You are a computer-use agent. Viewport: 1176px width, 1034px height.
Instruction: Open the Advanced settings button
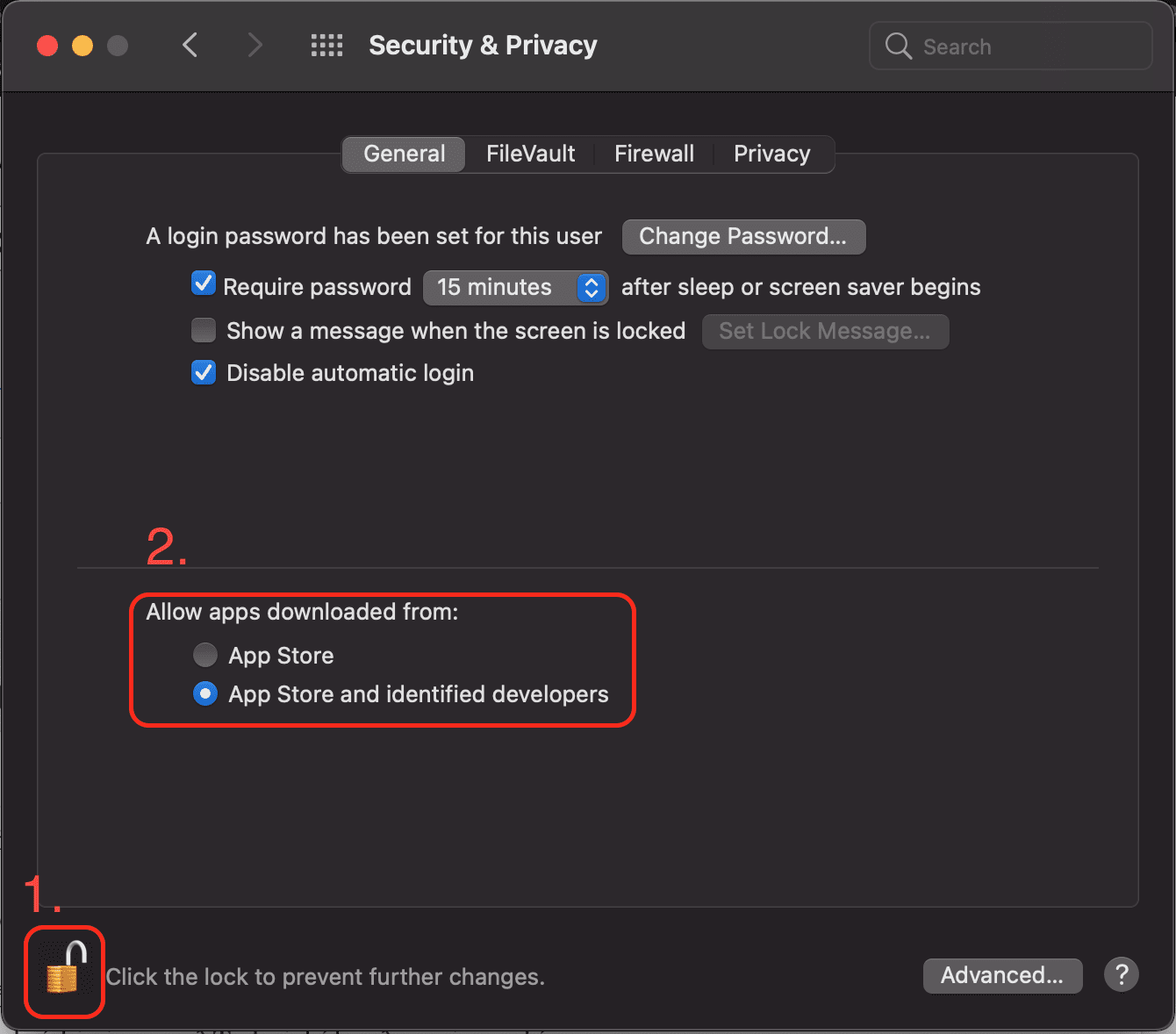(x=1001, y=975)
